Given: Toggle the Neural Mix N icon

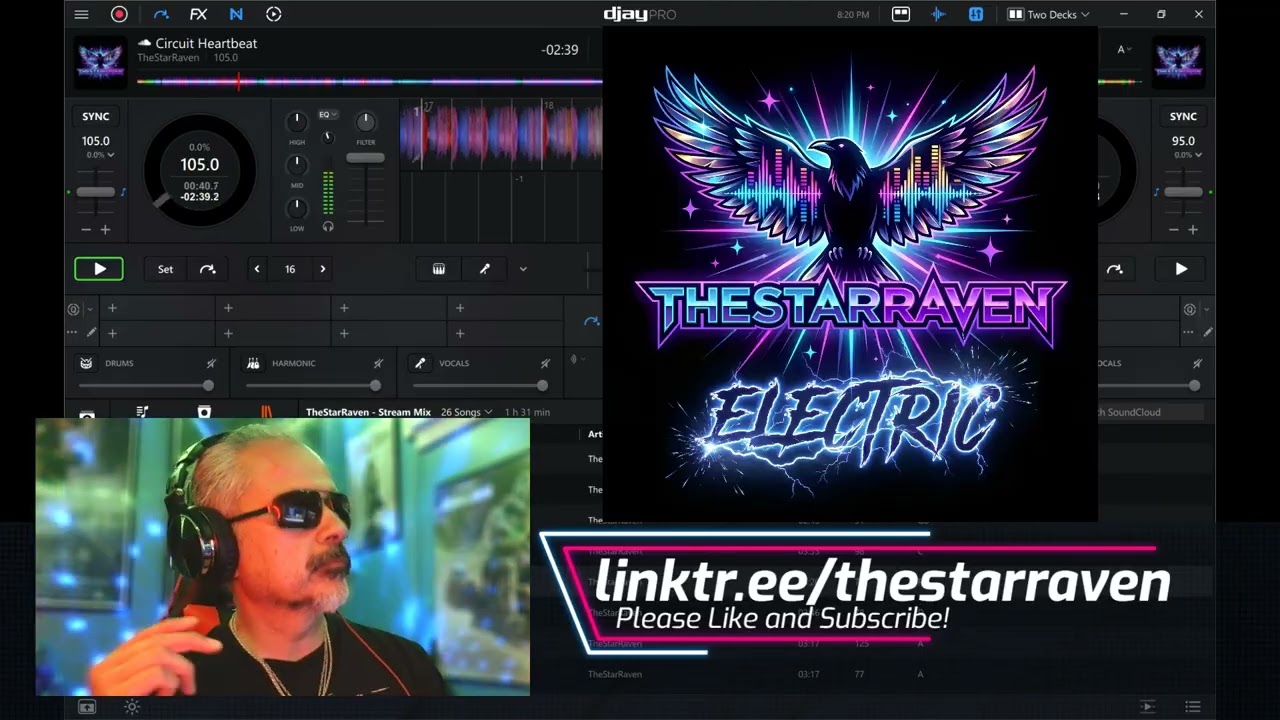Looking at the screenshot, I should [x=236, y=14].
